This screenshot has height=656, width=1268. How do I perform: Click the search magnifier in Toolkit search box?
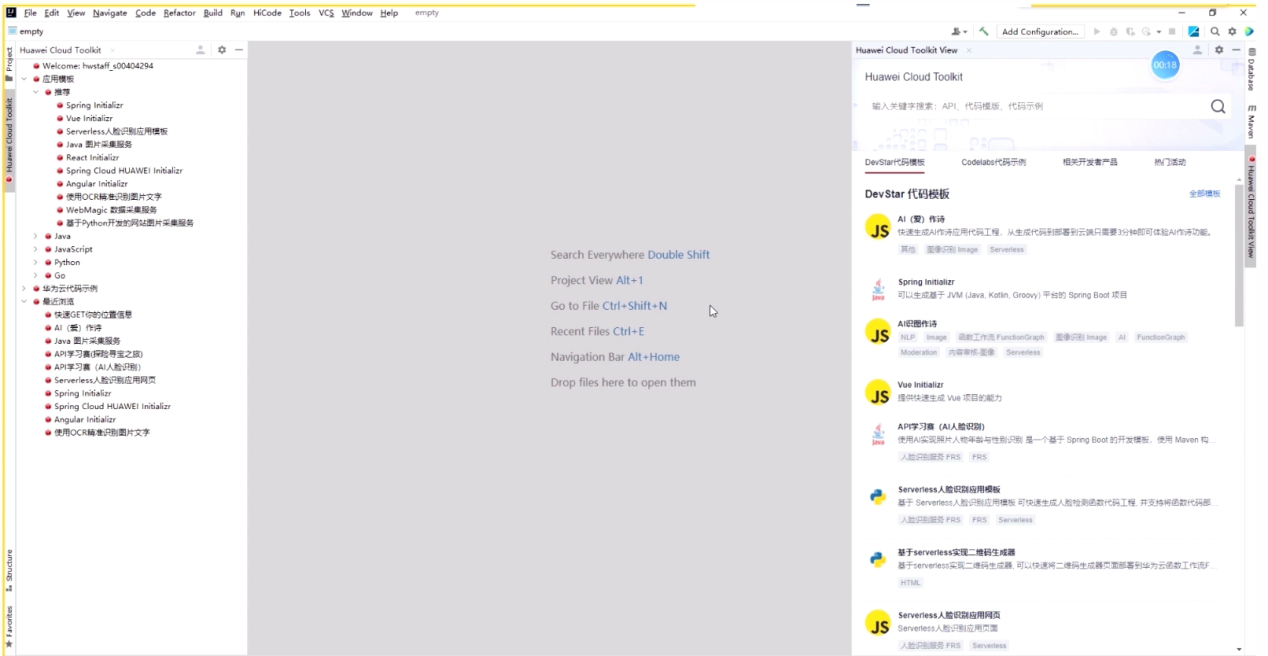click(x=1218, y=106)
